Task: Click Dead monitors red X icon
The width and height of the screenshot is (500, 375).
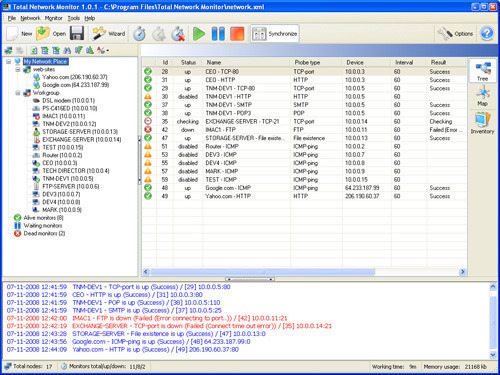Action: click(17, 233)
